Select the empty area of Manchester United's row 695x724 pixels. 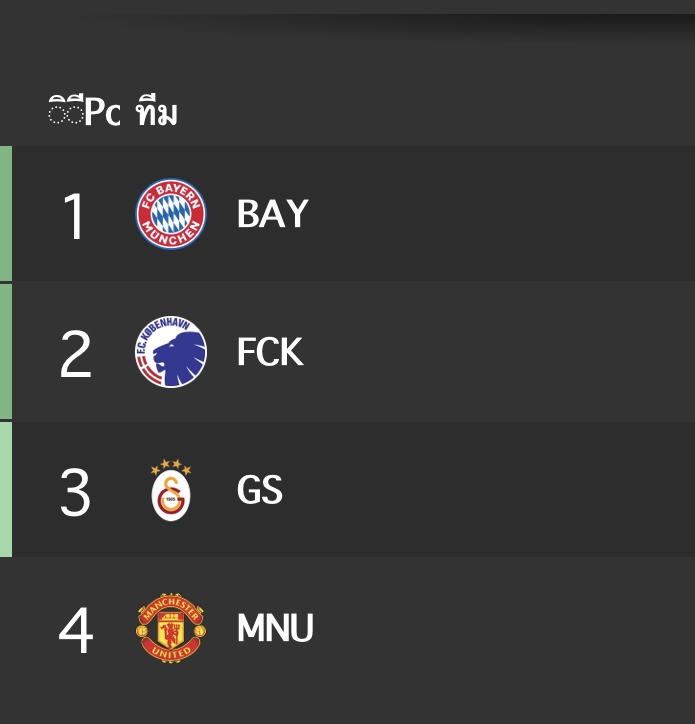[x=506, y=627]
